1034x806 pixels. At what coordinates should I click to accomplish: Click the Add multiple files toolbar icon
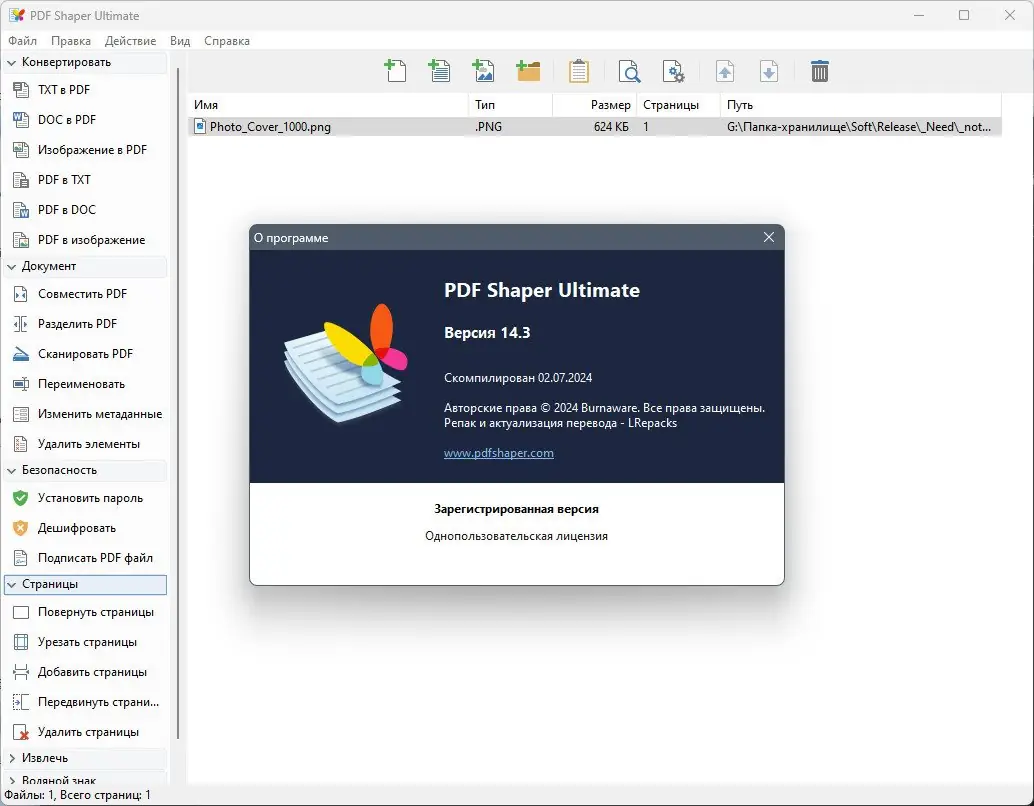pyautogui.click(x=439, y=71)
